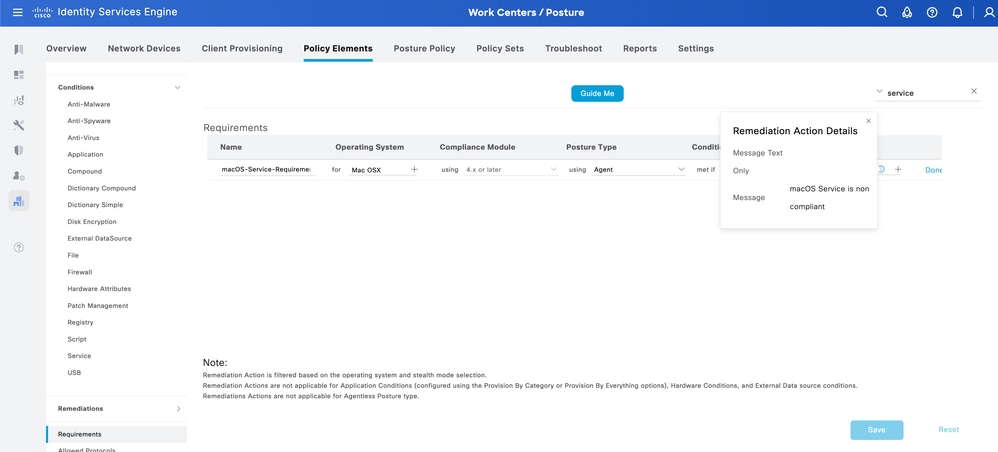Open the global search magnifier icon
Viewport: 998px width, 452px height.
click(x=882, y=12)
